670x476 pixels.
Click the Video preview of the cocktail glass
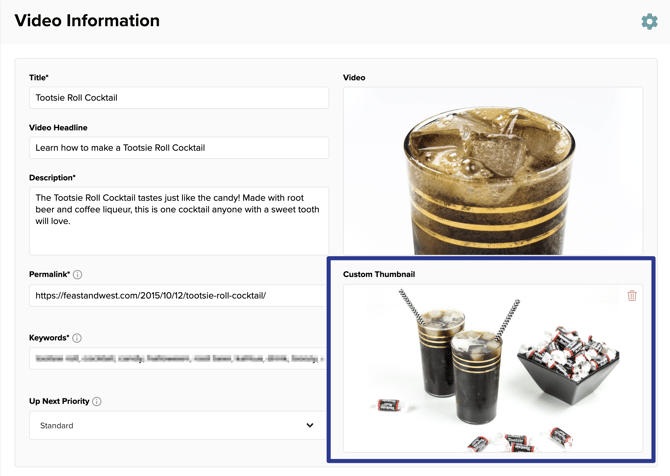coord(492,170)
